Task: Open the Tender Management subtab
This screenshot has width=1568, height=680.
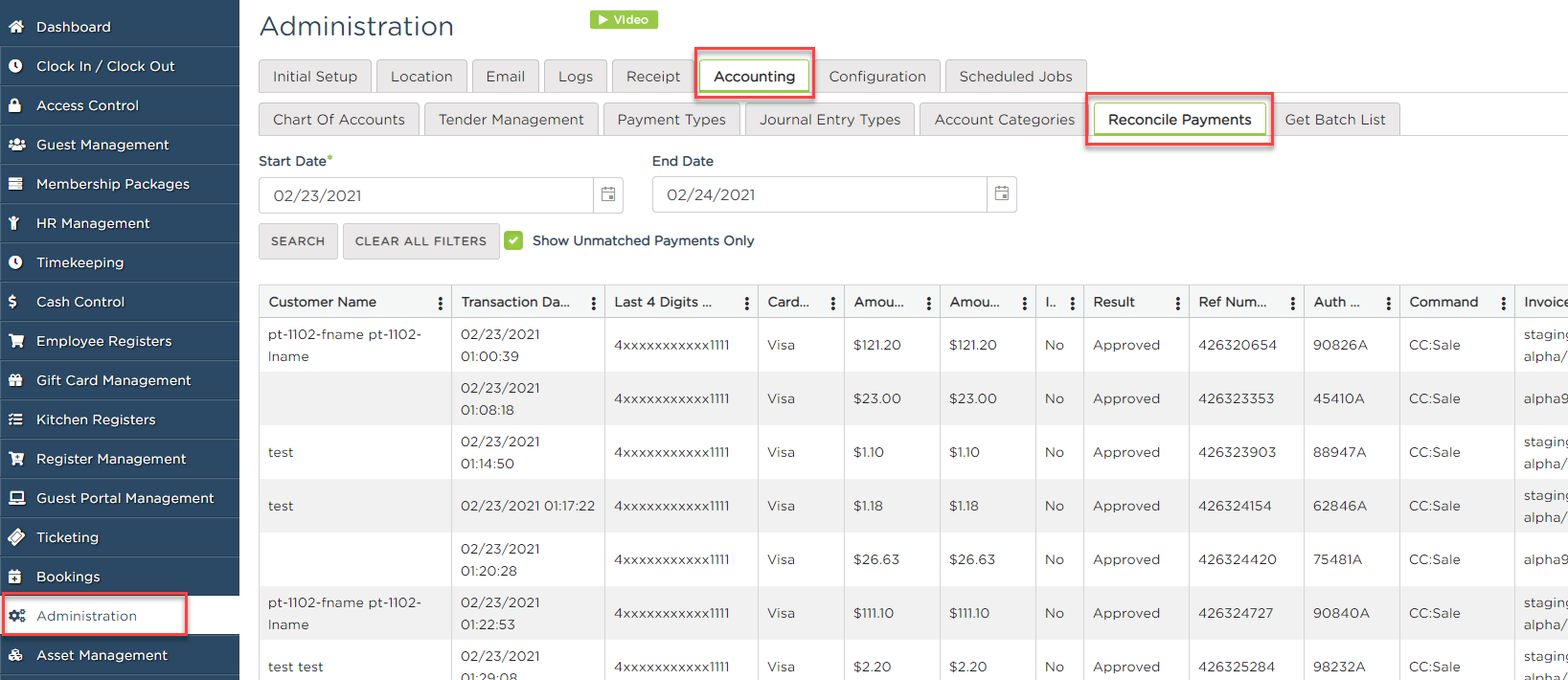Action: point(511,120)
